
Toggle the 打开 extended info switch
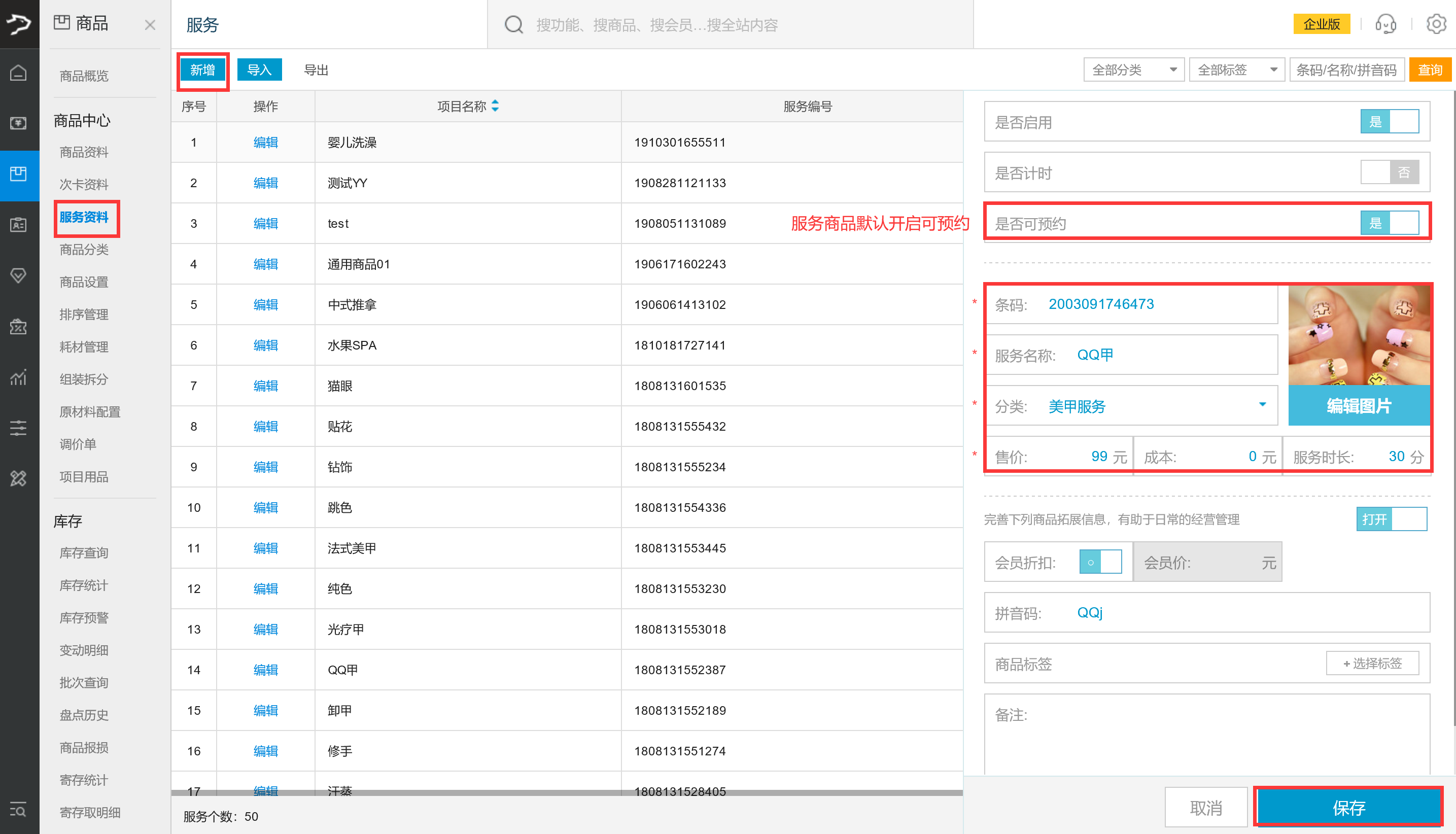[x=1391, y=519]
